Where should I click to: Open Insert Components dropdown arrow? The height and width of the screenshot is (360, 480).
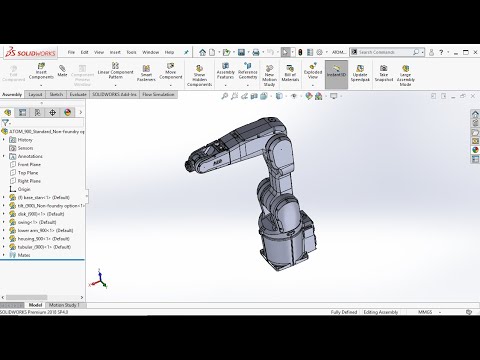41,85
